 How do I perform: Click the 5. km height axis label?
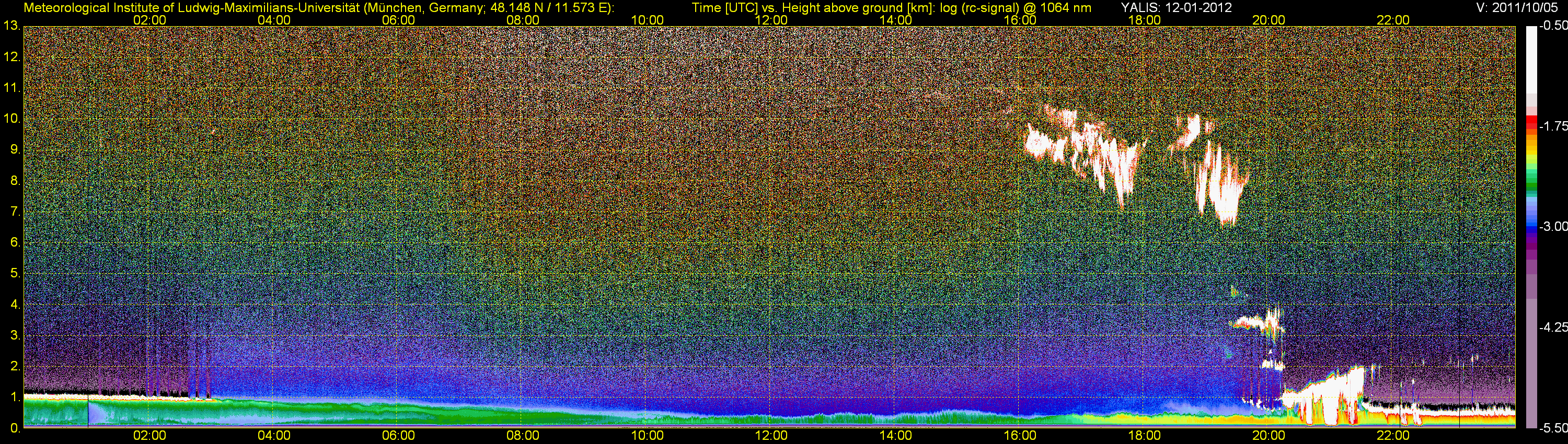(15, 273)
